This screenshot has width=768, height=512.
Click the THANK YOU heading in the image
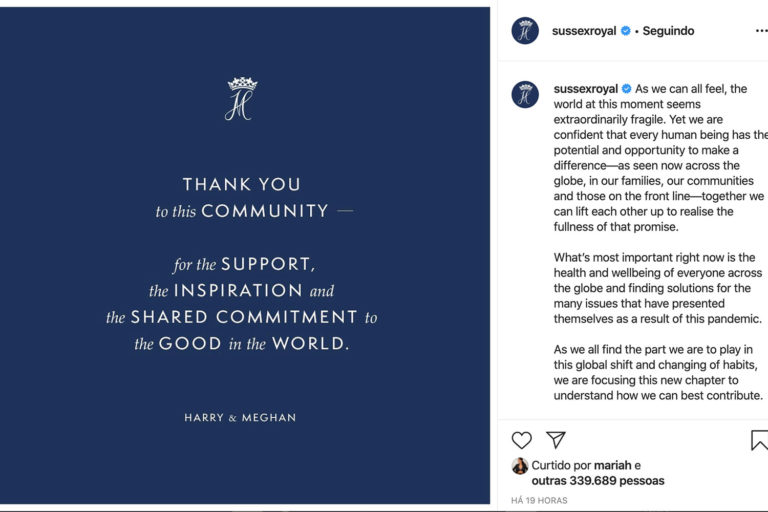click(x=241, y=184)
